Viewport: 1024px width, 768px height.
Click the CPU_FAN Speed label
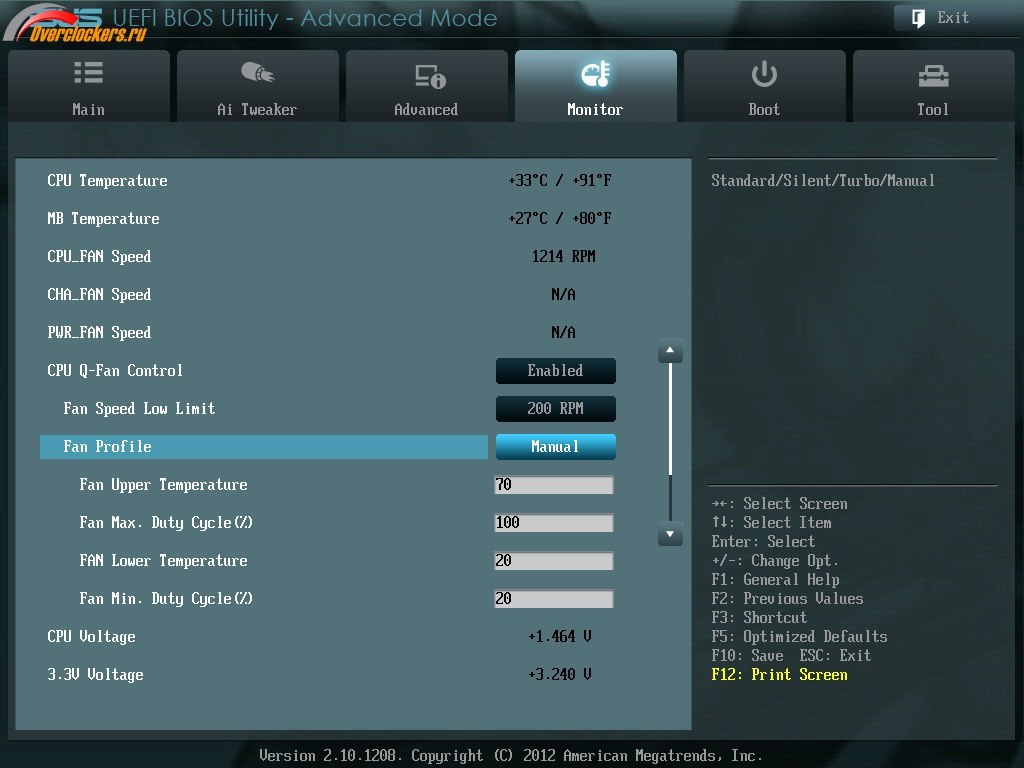pyautogui.click(x=99, y=257)
